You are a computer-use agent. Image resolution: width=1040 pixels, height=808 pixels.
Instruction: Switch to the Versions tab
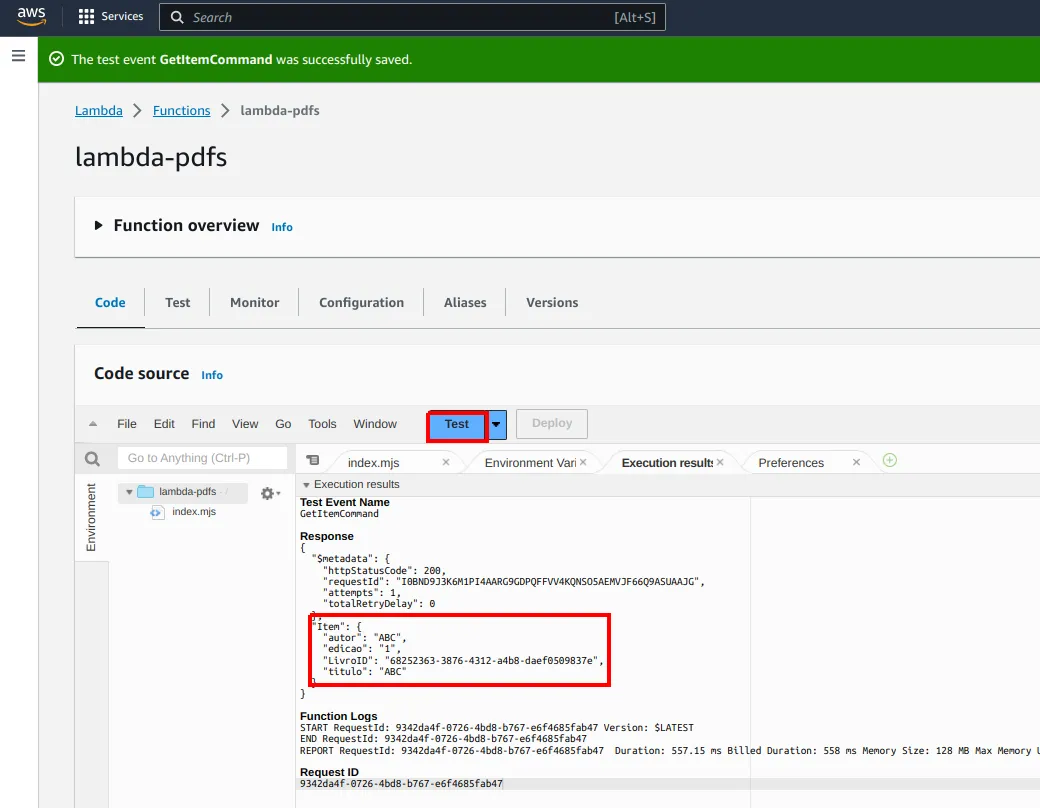point(552,303)
